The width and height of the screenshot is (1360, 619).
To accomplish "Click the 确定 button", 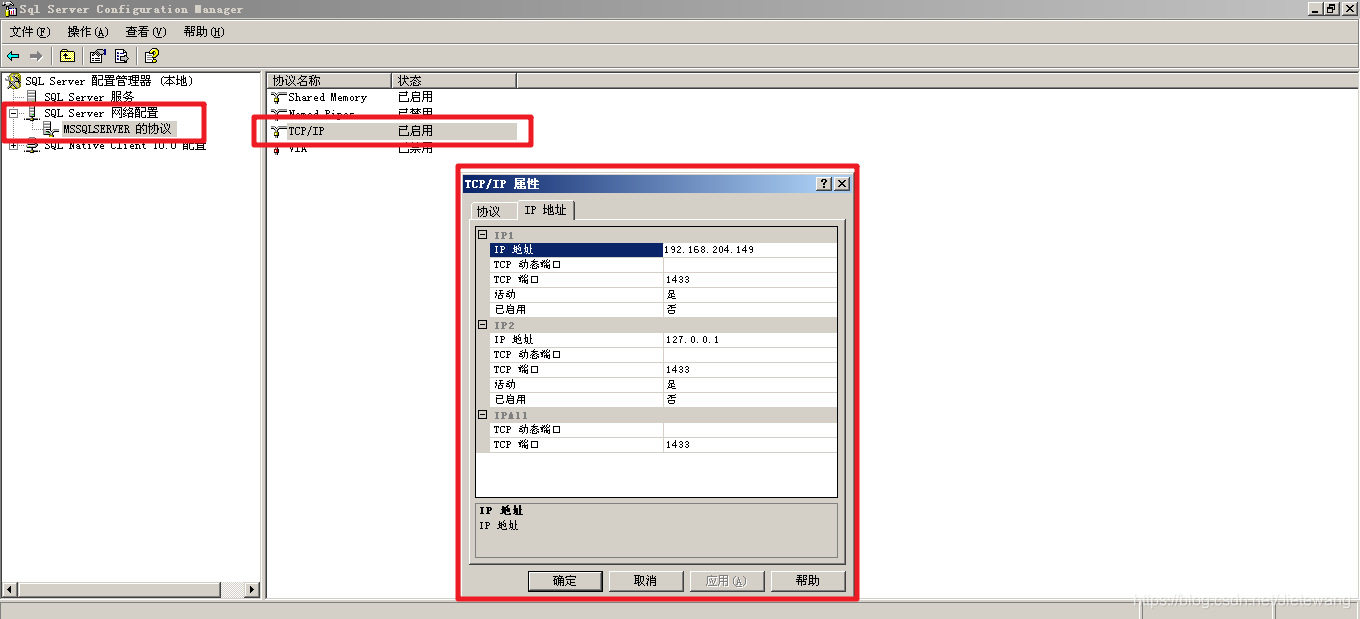I will click(565, 581).
